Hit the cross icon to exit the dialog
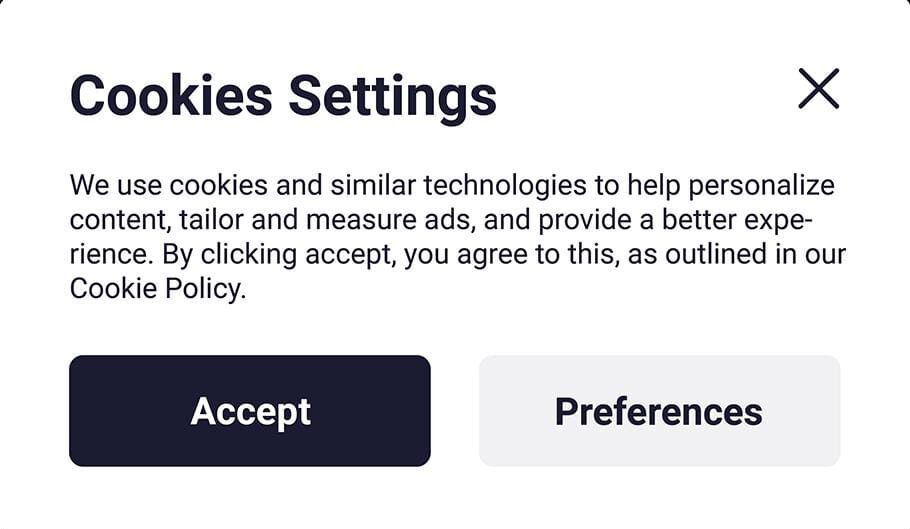Screen dimensions: 910x529 pos(818,89)
